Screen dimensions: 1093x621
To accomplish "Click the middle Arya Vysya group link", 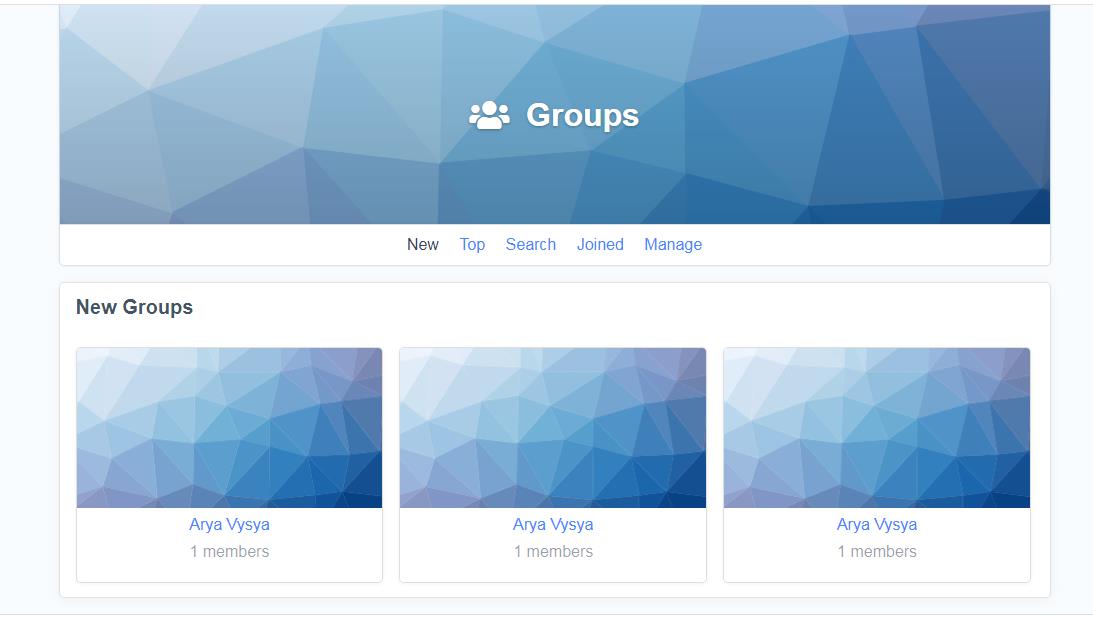I will click(x=553, y=524).
